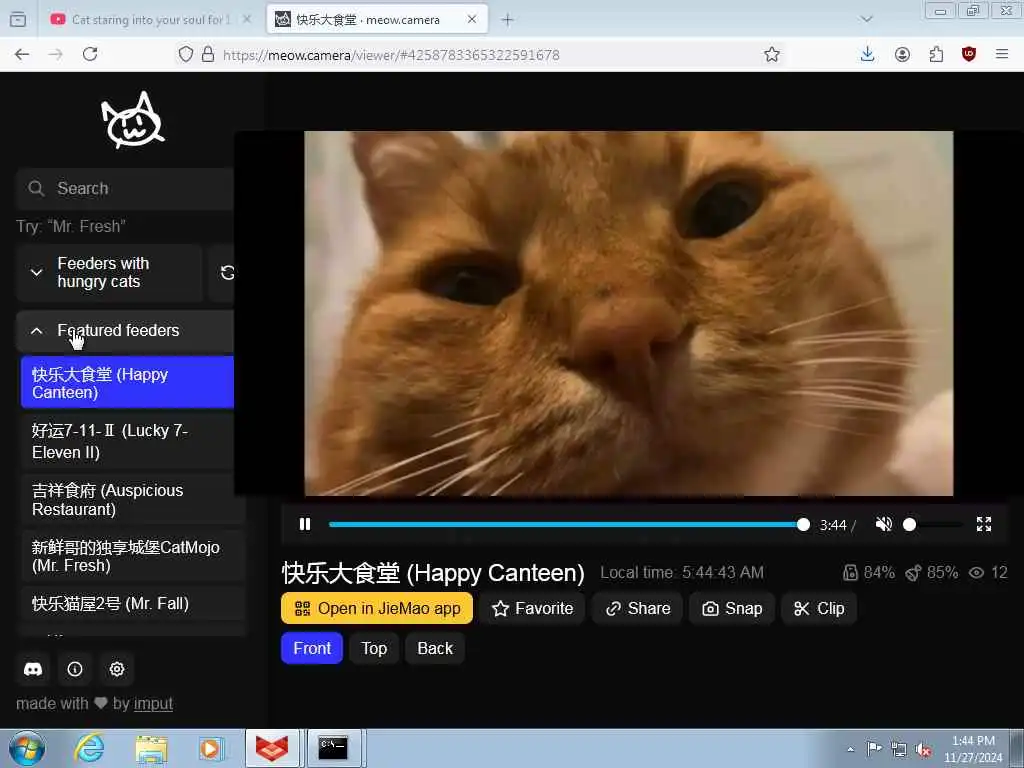Switch to Front camera view
Viewport: 1024px width, 768px height.
pos(312,648)
